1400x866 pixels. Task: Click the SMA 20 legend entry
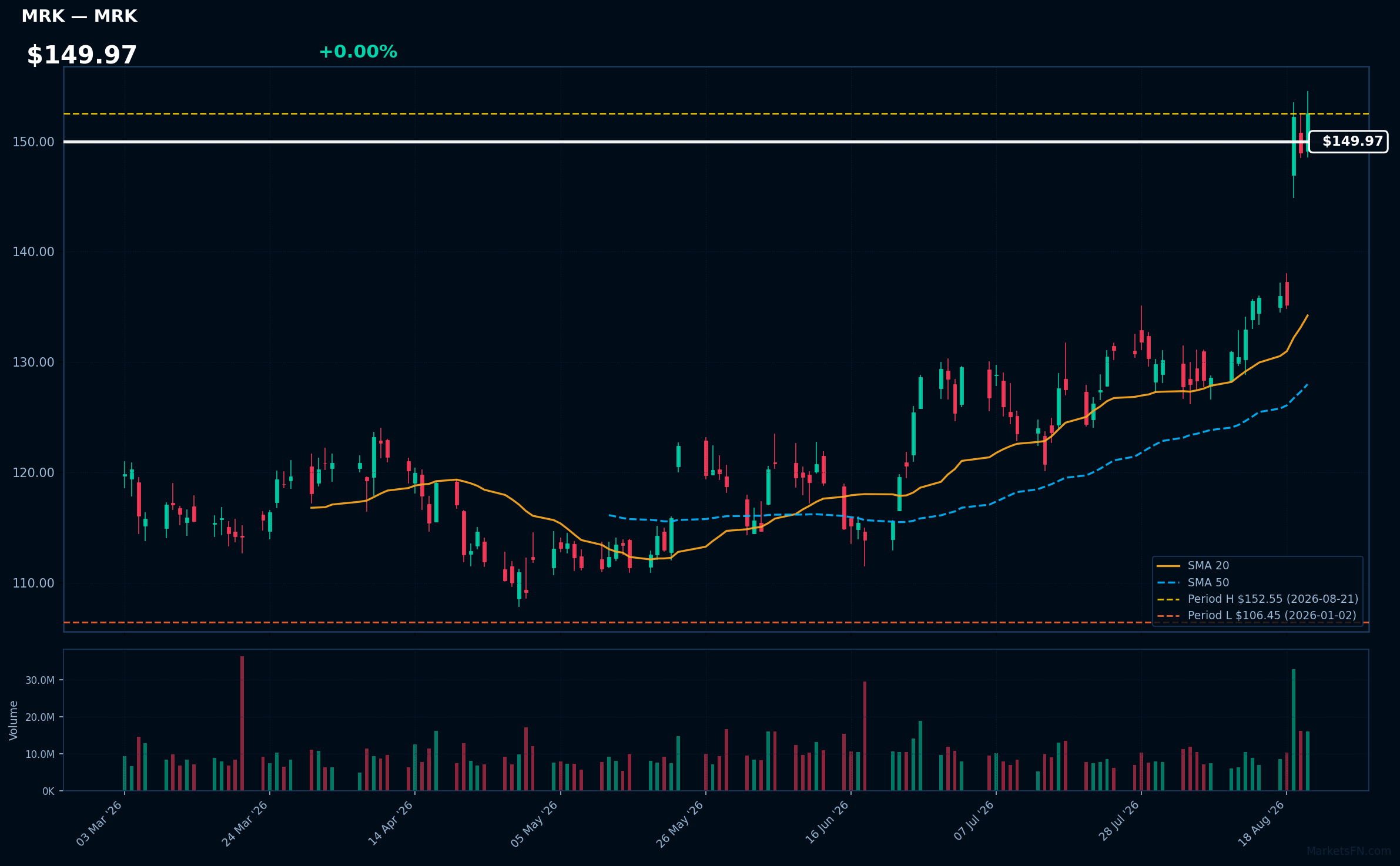pyautogui.click(x=1193, y=566)
